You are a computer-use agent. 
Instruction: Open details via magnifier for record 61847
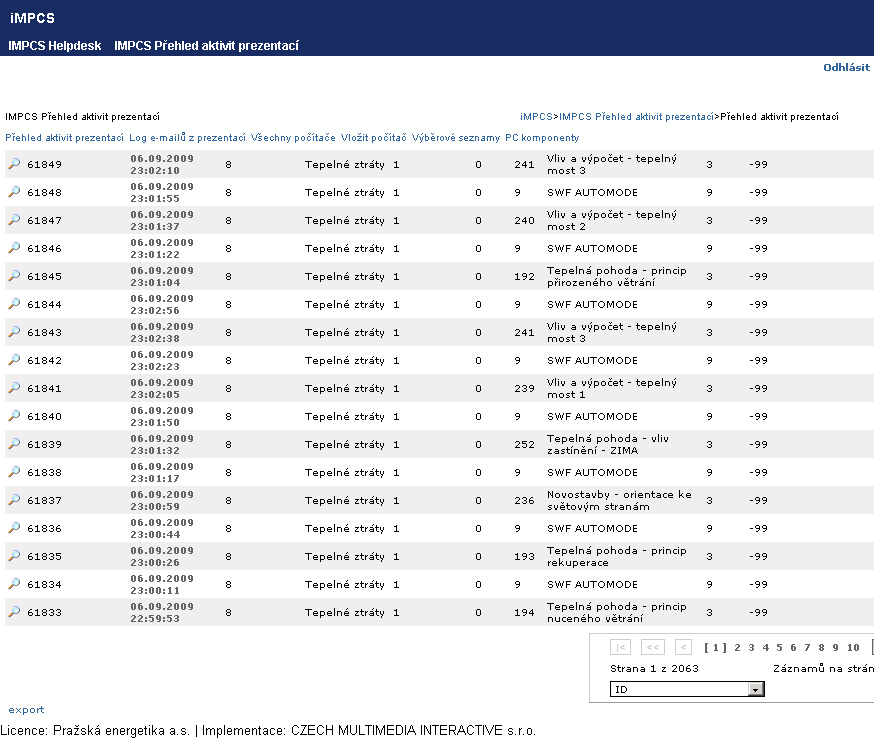14,220
